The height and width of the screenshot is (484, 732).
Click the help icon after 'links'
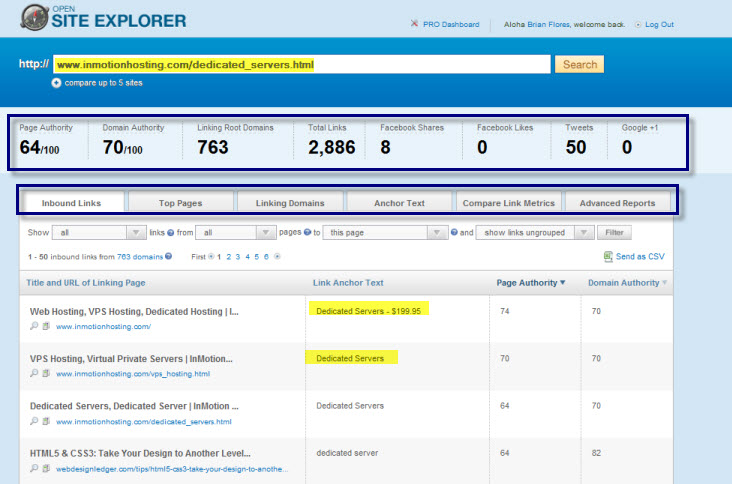(x=170, y=232)
